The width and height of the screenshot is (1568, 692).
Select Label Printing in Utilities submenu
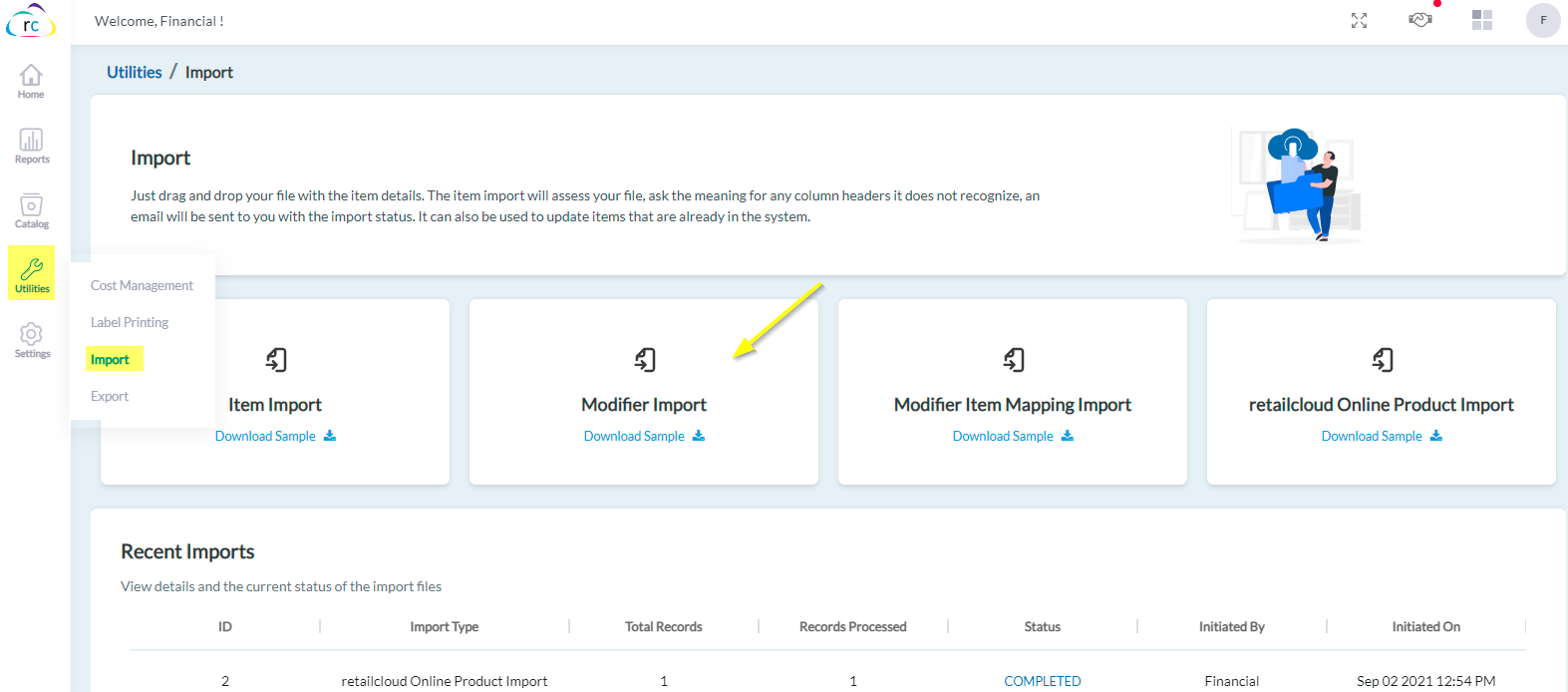(x=130, y=322)
